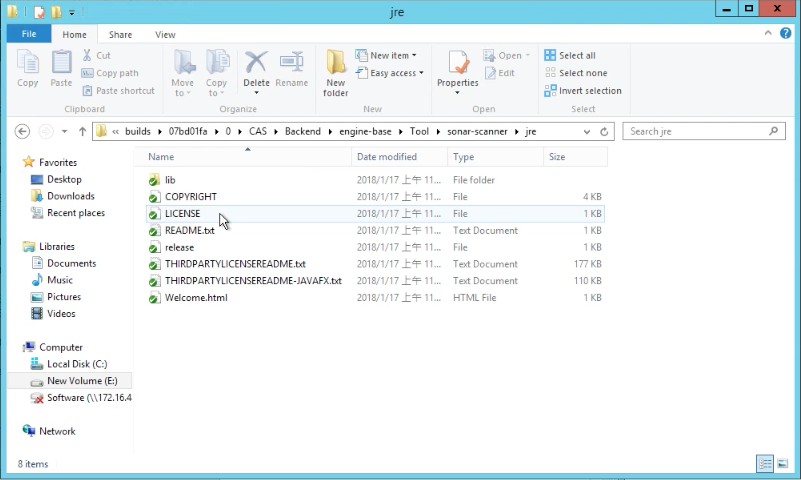
Task: Open recent locations dropdown arrow
Action: click(64, 131)
